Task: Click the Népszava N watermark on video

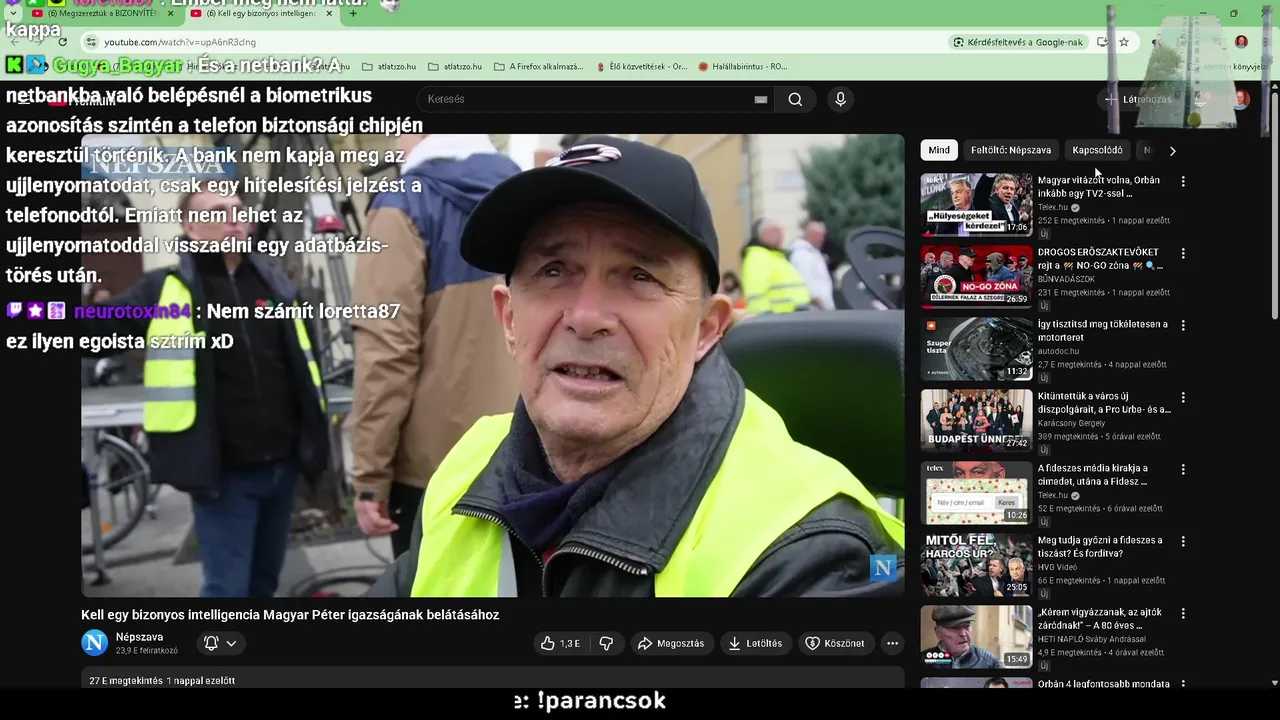Action: [x=883, y=568]
